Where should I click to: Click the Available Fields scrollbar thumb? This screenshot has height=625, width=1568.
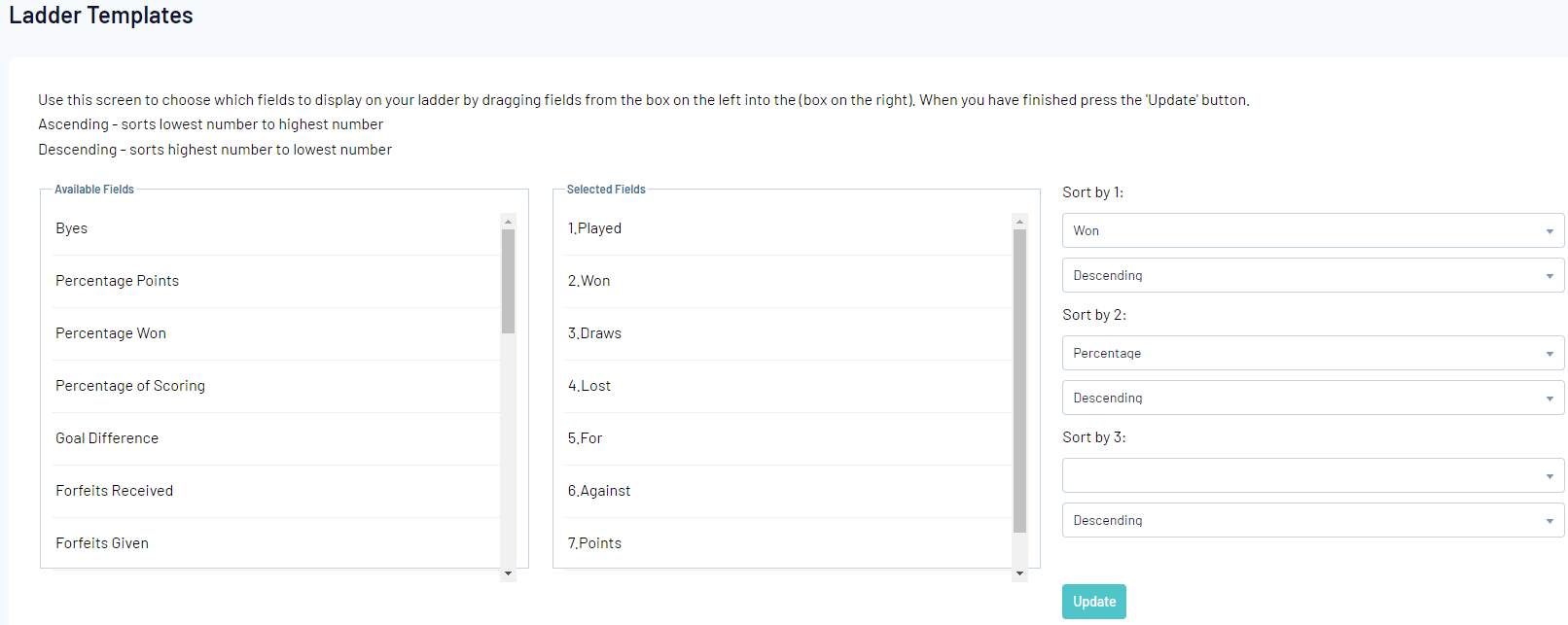point(508,282)
